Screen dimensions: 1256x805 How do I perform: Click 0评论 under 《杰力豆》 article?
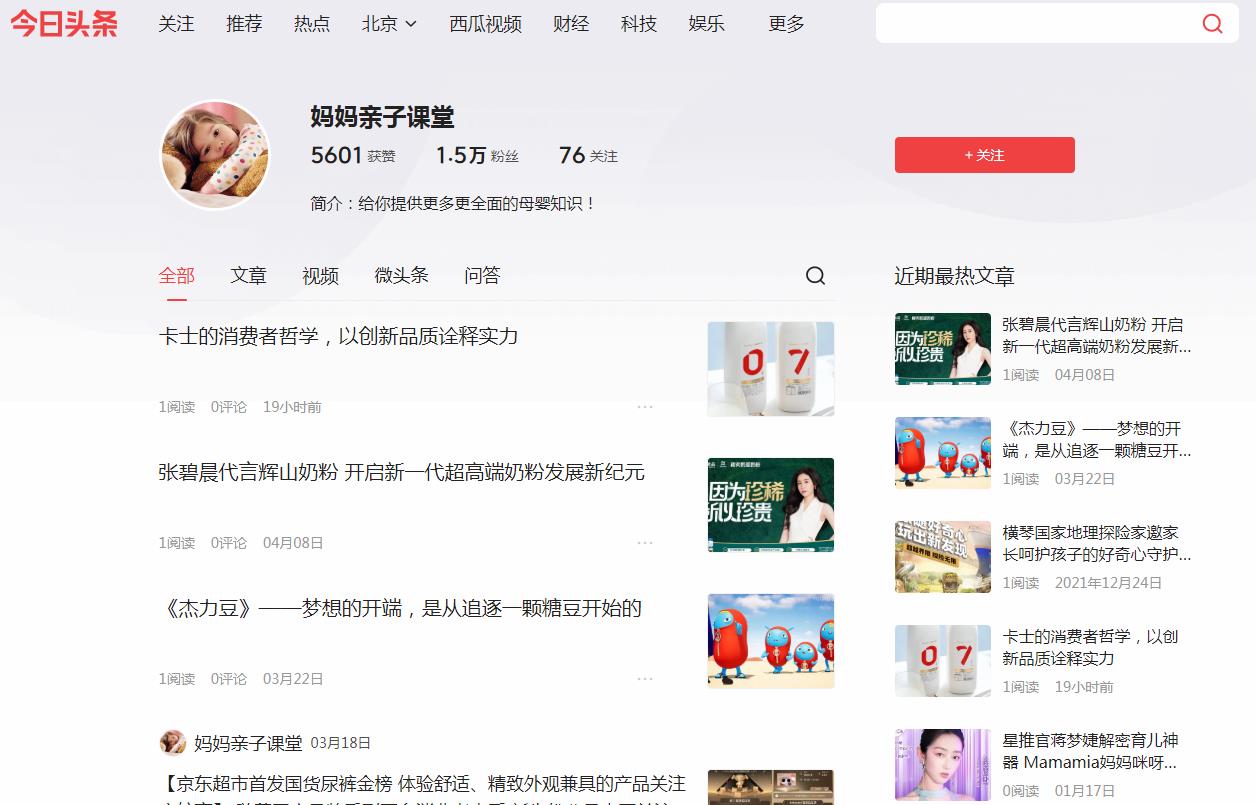click(x=228, y=679)
